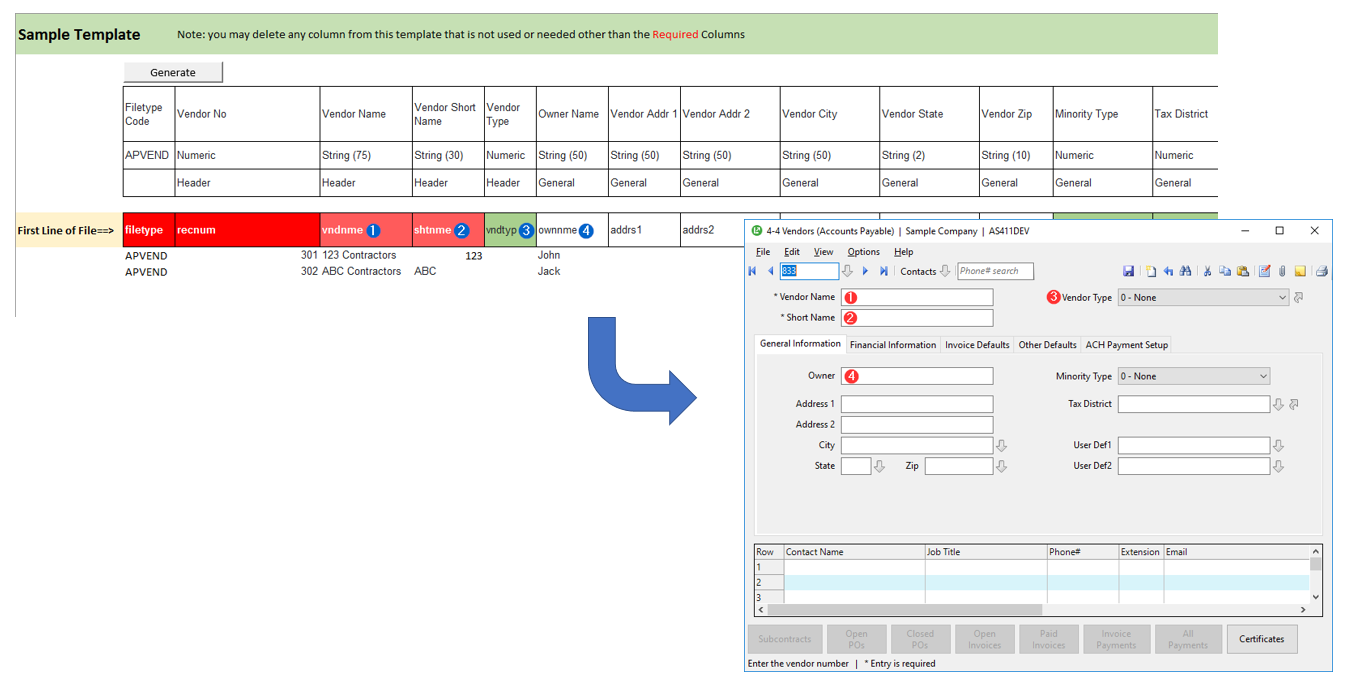Screen dimensions: 1349x683
Task: Switch to the Financial Information tab
Action: (893, 345)
